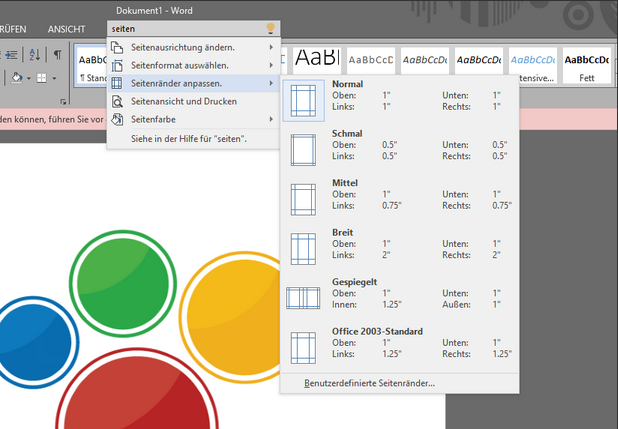
Task: Open the ANSICHT ribbon tab
Action: [x=66, y=29]
